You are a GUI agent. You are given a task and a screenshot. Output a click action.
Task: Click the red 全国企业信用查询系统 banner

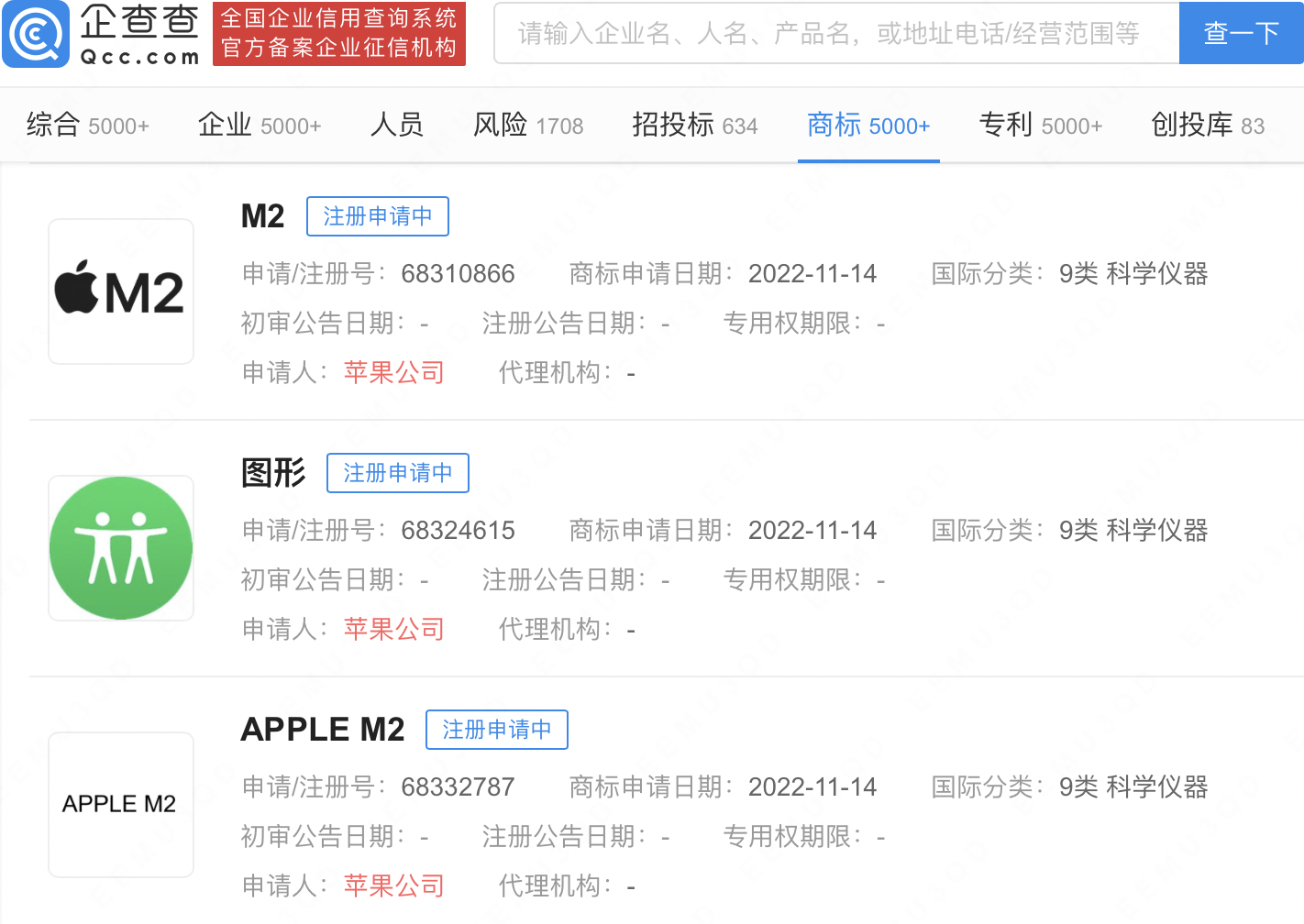(x=339, y=33)
